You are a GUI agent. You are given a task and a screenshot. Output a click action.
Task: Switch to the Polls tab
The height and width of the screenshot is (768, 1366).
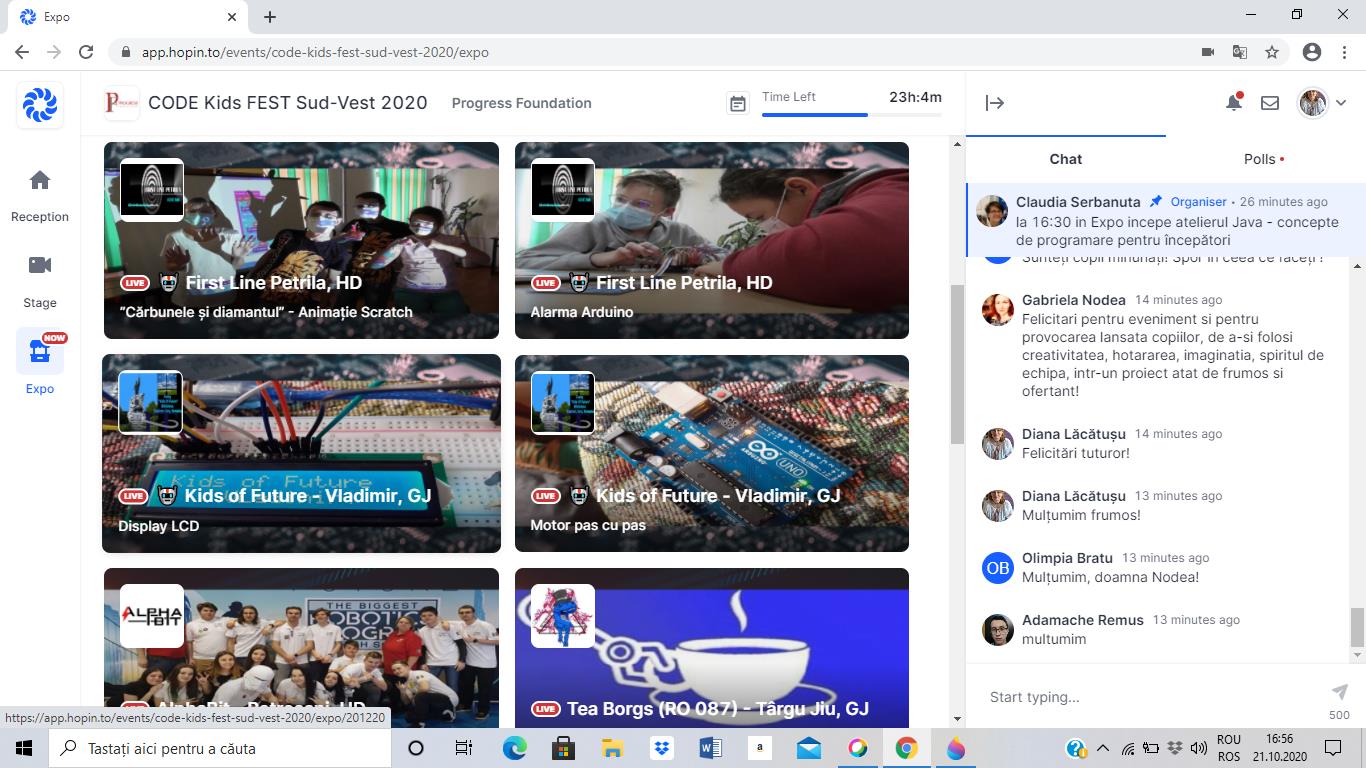pos(1264,159)
